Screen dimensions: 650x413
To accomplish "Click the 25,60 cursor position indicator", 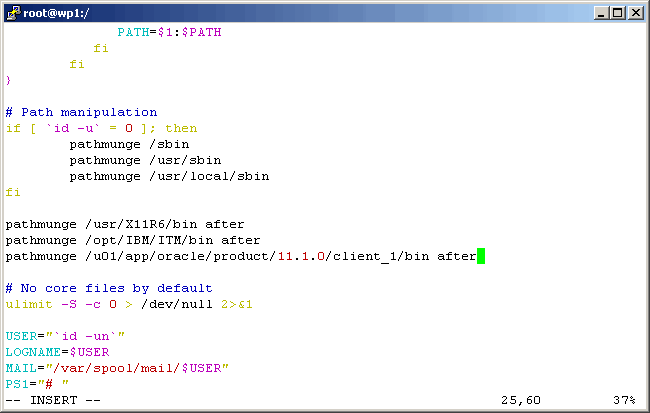I will [x=521, y=400].
